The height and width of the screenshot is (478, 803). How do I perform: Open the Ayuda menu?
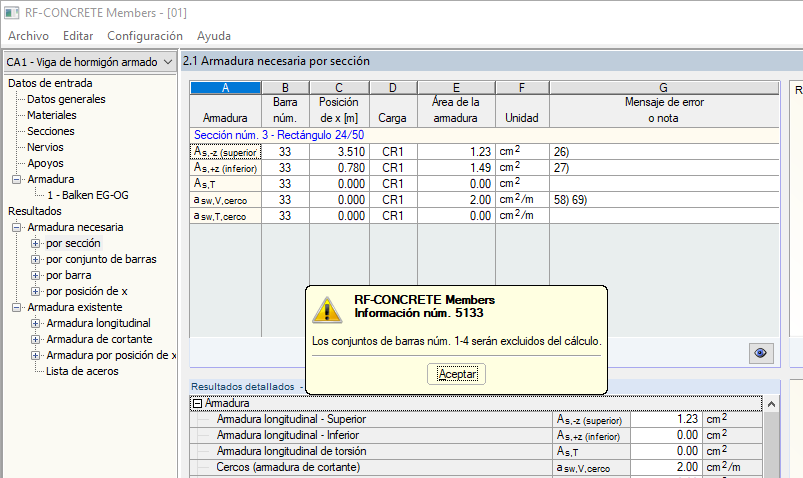click(x=214, y=35)
